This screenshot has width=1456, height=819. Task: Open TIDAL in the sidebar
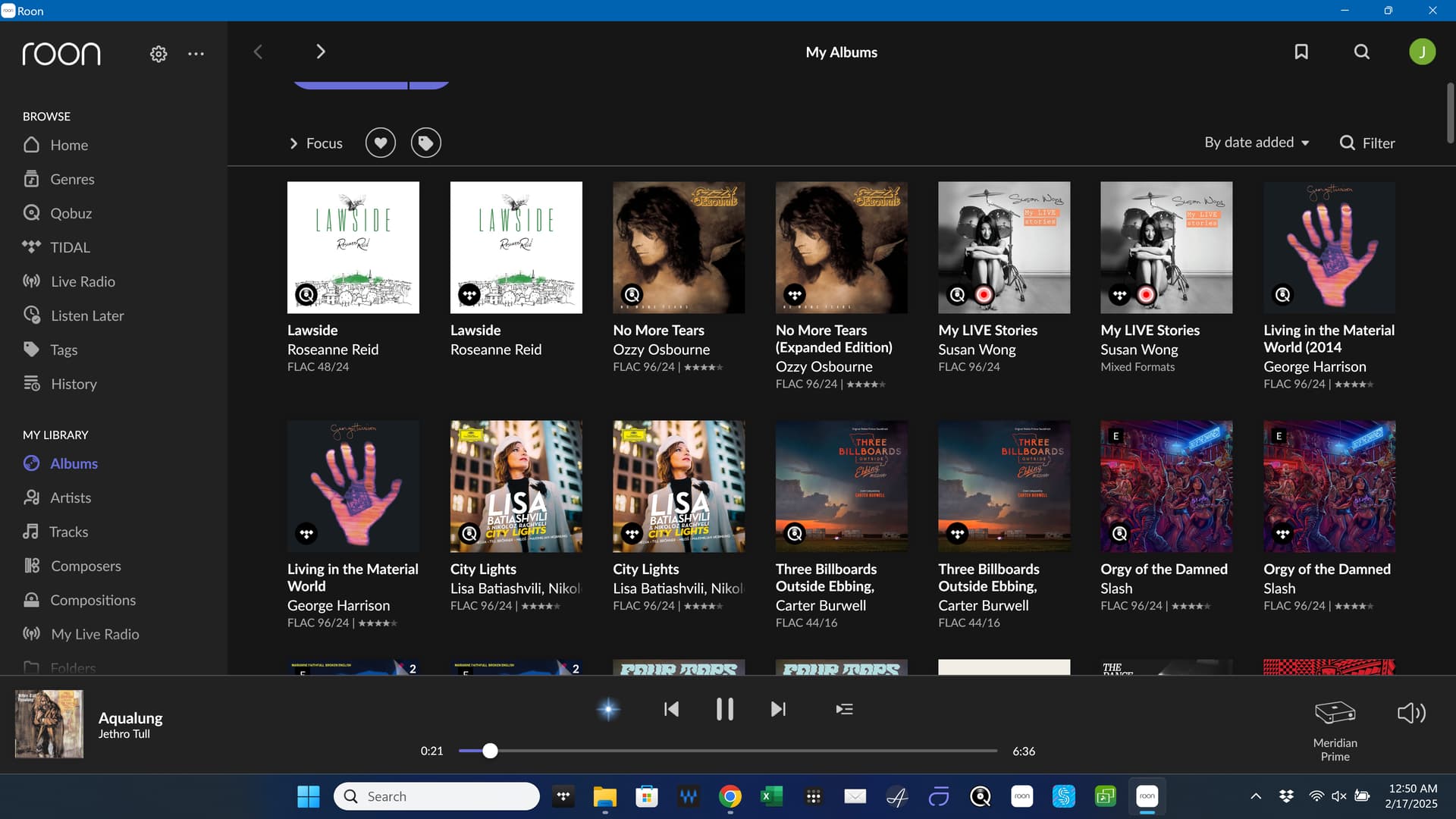click(56, 247)
